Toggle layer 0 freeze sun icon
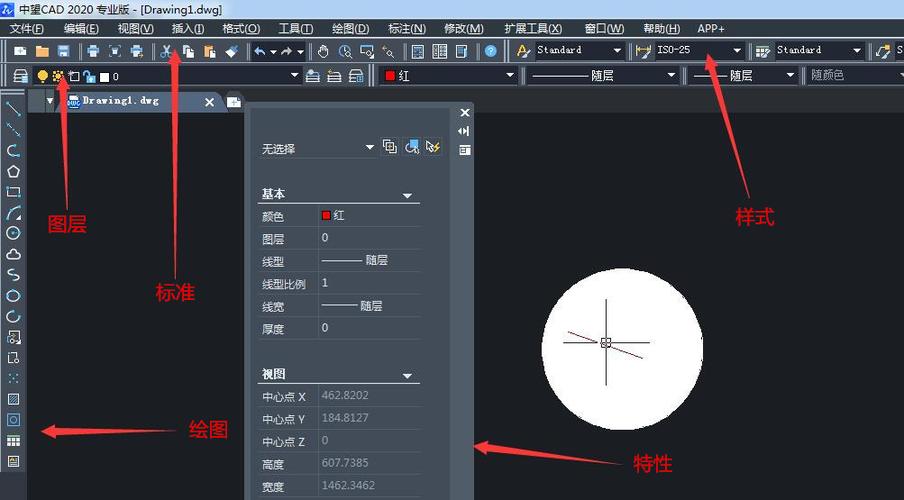Image resolution: width=904 pixels, height=500 pixels. (x=58, y=76)
